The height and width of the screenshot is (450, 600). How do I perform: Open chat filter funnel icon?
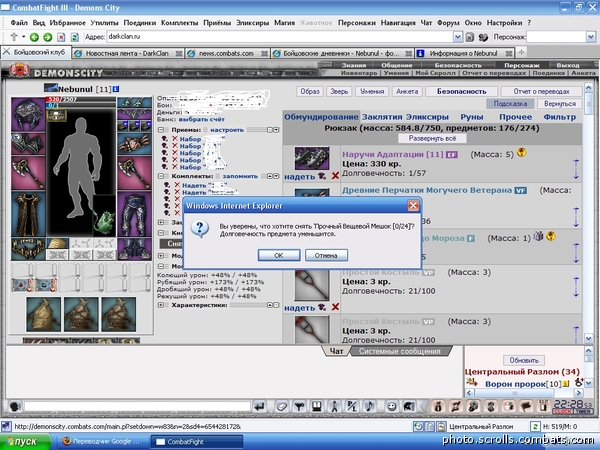tap(299, 406)
